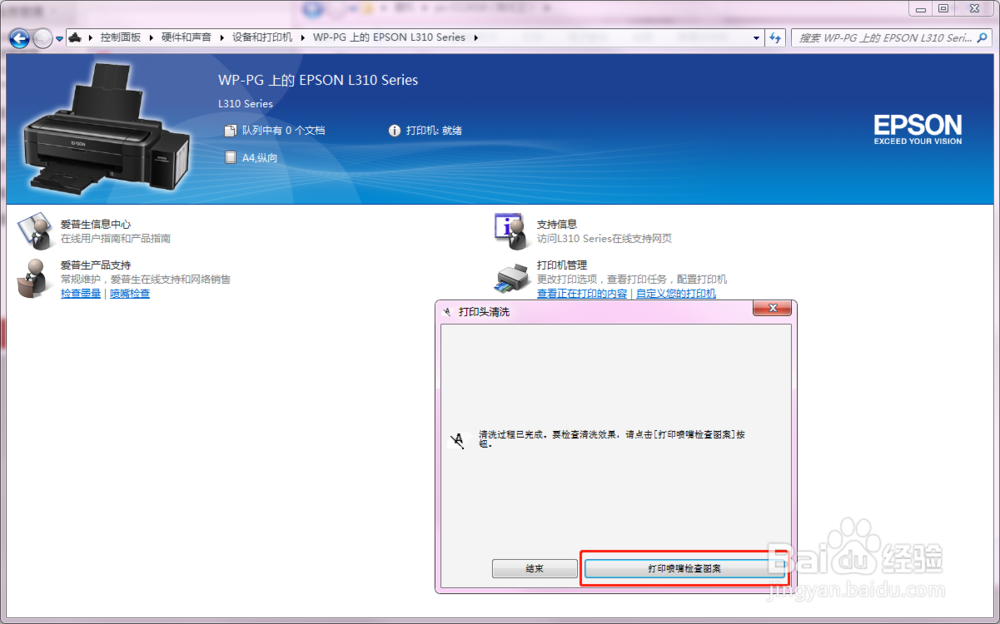
Task: Click the WP-PG 上的 EPSON L310 Series heading
Action: (x=318, y=80)
